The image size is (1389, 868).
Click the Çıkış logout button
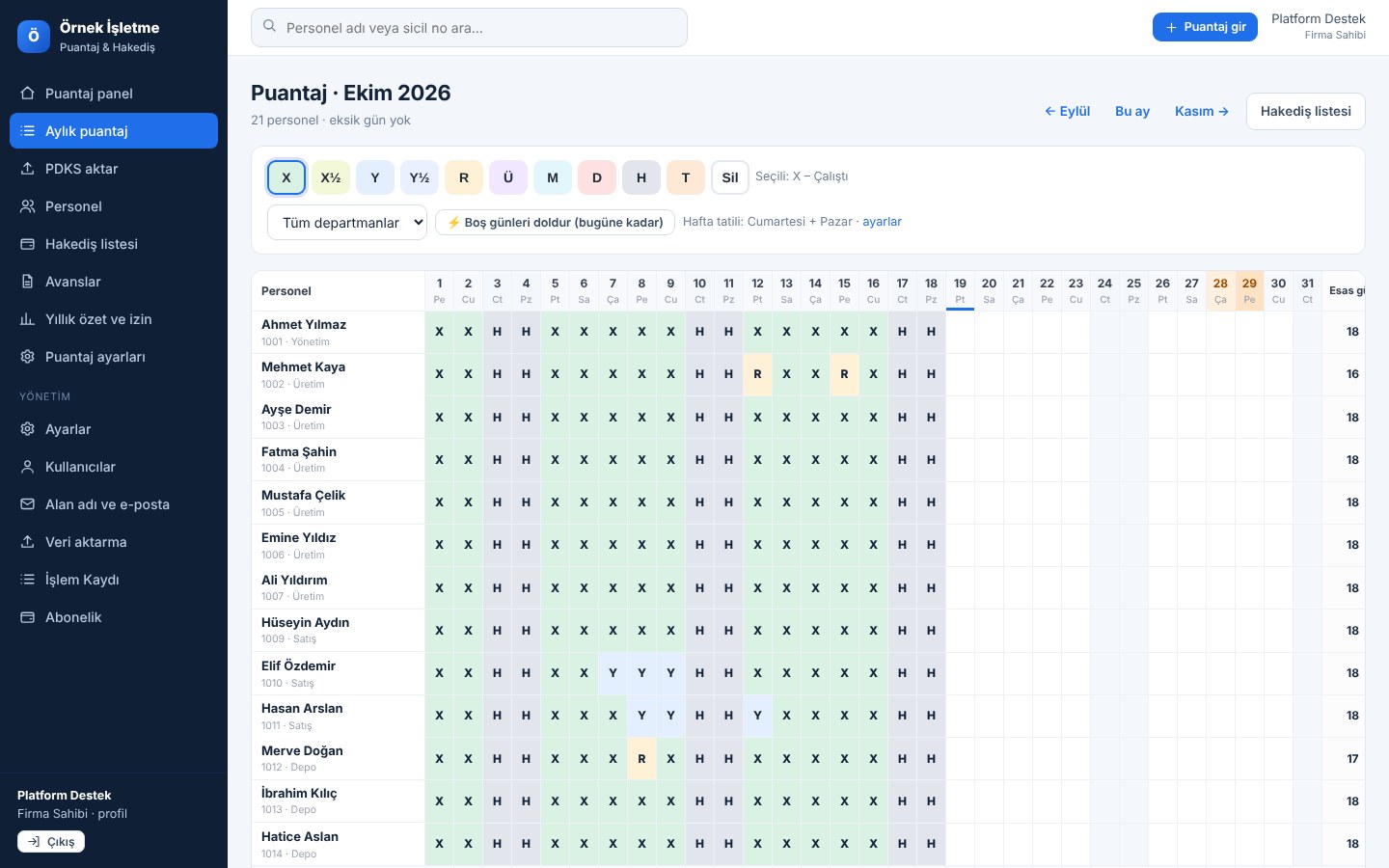[51, 842]
